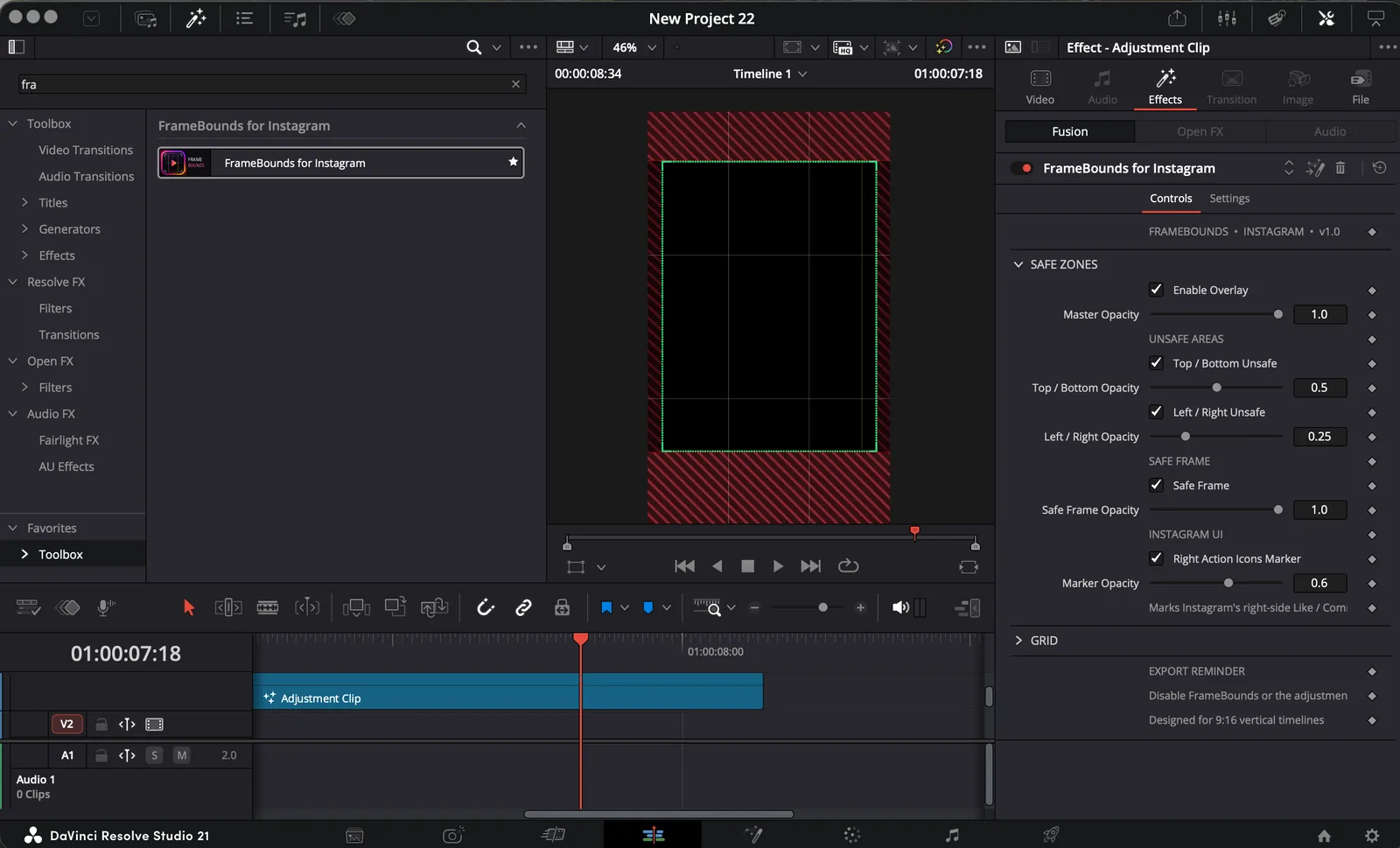
Task: Switch to the Audio inspector tab
Action: [x=1102, y=88]
